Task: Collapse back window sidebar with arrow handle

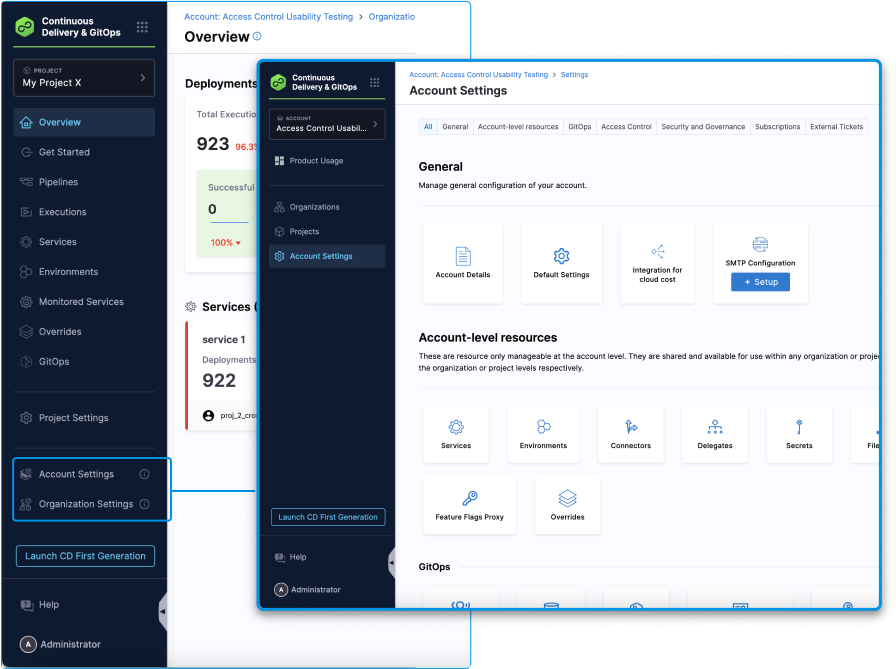Action: click(163, 611)
